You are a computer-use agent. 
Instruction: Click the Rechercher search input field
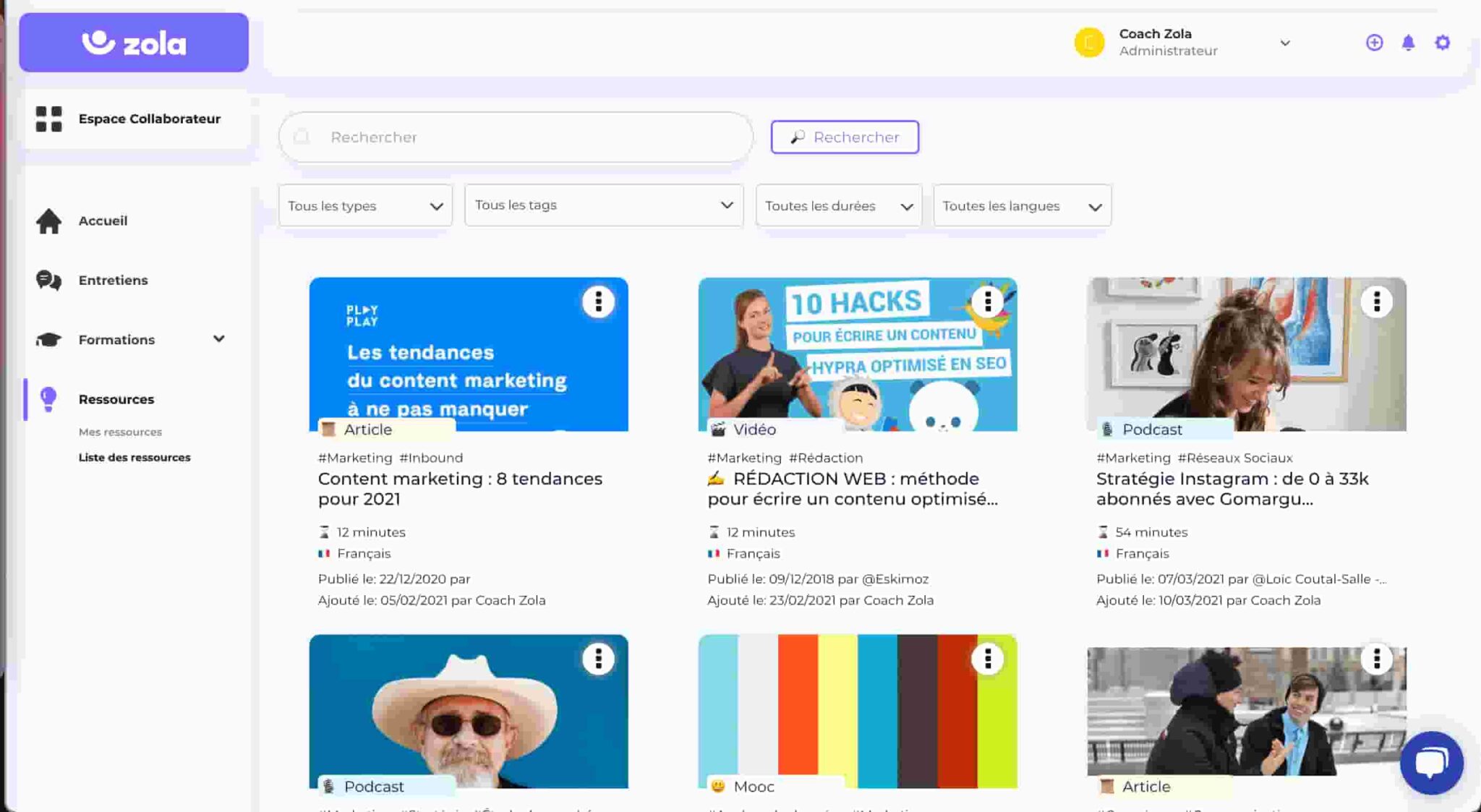[x=515, y=137]
